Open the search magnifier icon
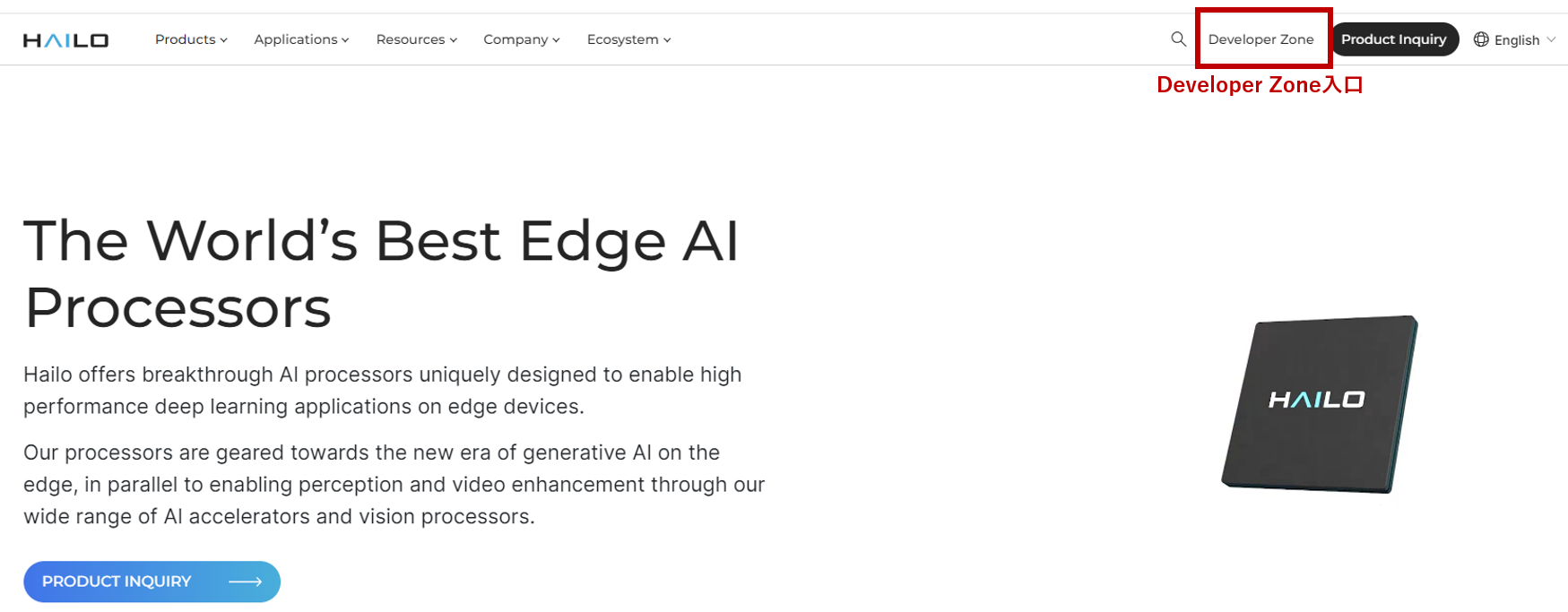 coord(1178,39)
